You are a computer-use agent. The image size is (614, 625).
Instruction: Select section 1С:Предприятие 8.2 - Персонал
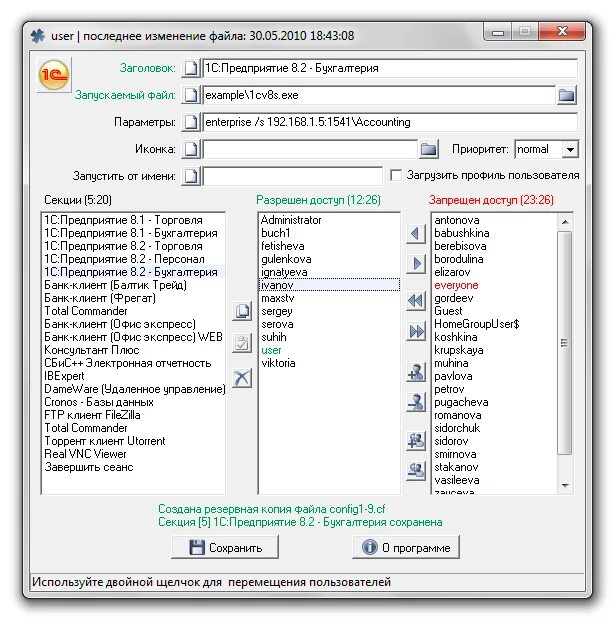[134, 259]
